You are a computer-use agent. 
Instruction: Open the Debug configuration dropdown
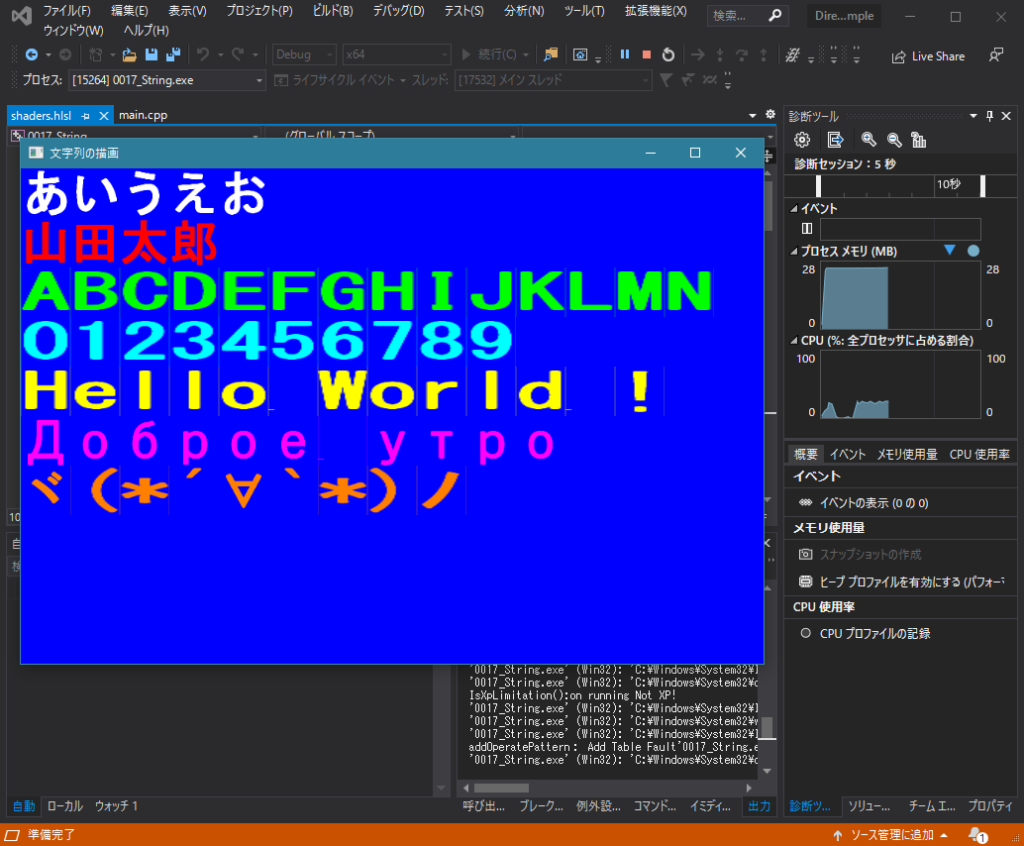[x=330, y=55]
